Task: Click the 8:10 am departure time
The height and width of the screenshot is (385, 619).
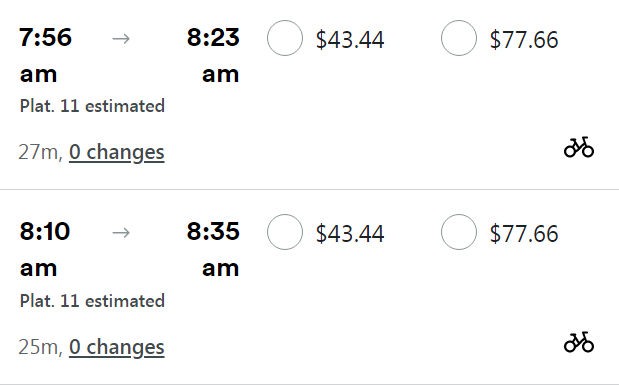Action: tap(45, 250)
